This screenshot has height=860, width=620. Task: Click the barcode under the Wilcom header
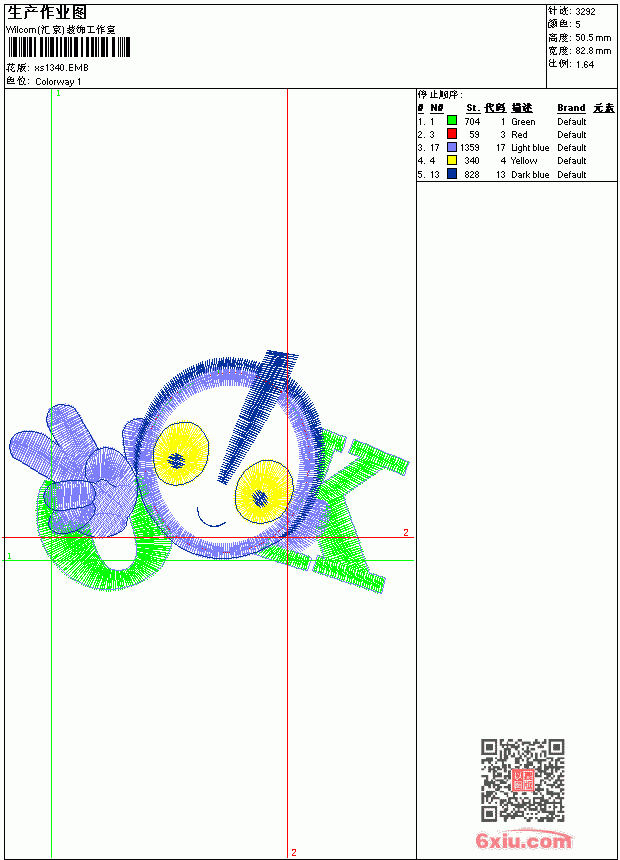pos(69,47)
